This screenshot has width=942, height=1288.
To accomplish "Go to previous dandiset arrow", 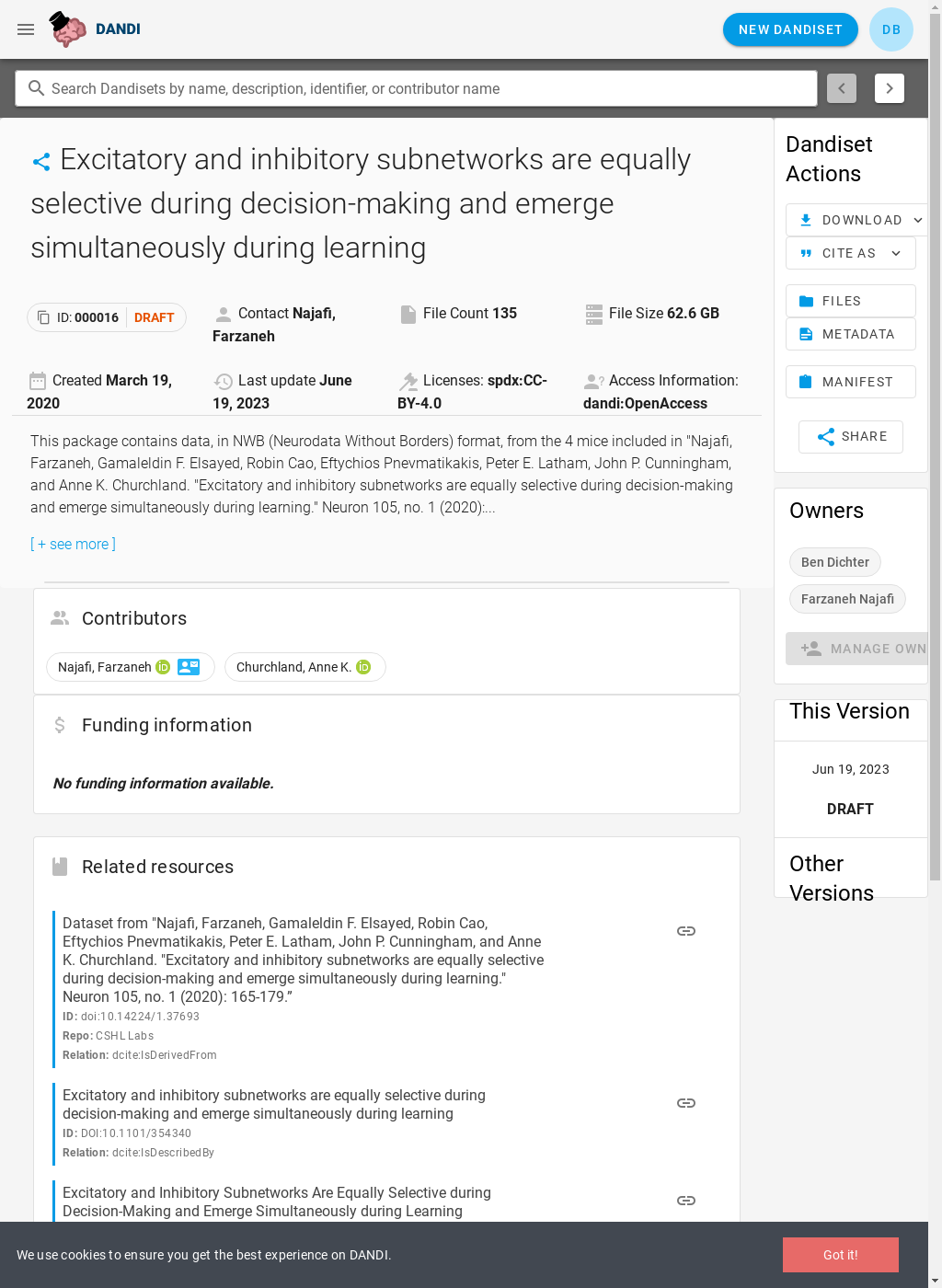I will click(x=842, y=88).
